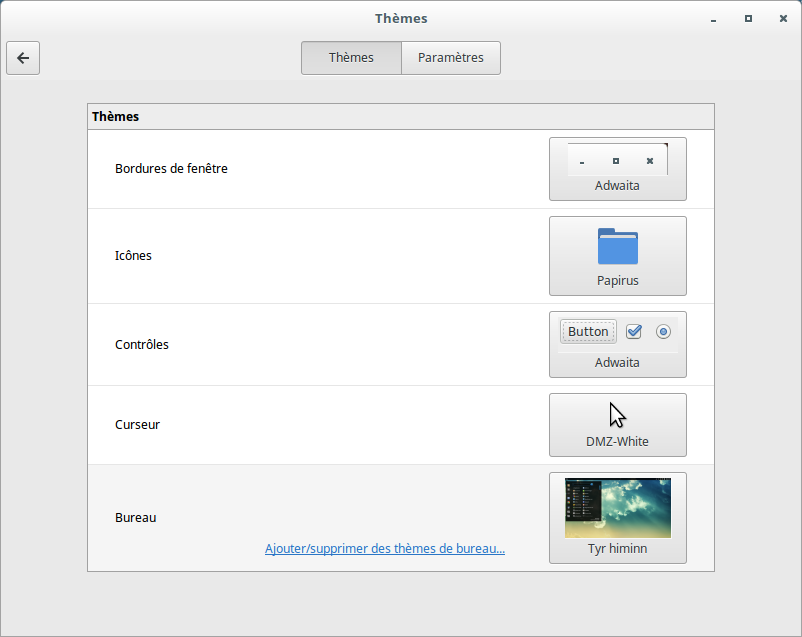Go back using the left arrow button
The width and height of the screenshot is (802, 637).
point(23,58)
